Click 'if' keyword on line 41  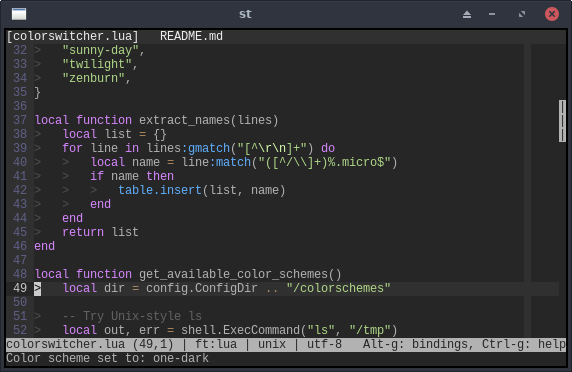click(x=97, y=176)
